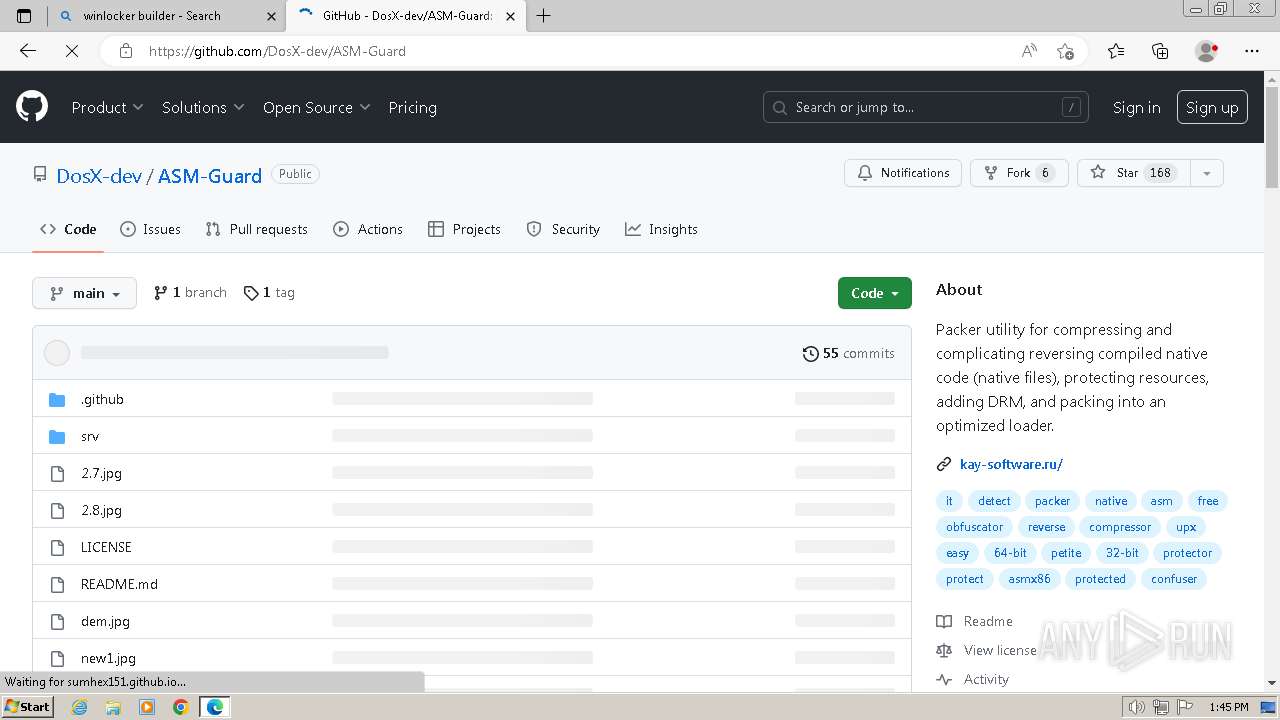1280x720 pixels.
Task: Expand the Solutions menu
Action: point(203,107)
